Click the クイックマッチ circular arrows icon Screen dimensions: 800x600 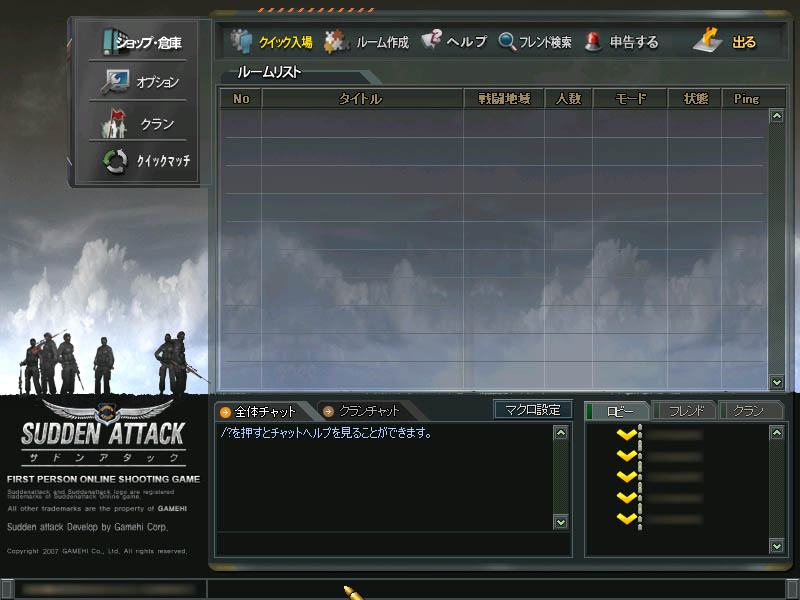[x=115, y=161]
